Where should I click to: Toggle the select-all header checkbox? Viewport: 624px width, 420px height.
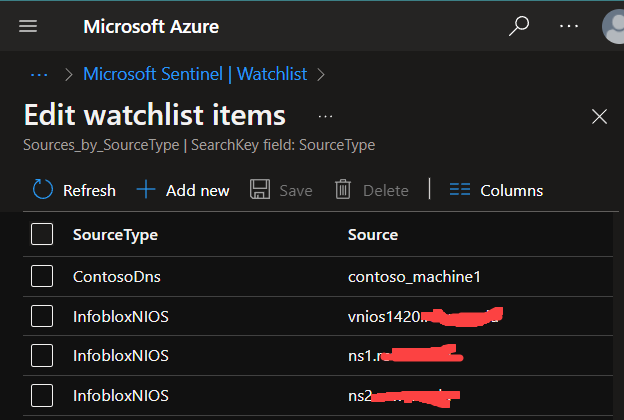42,235
